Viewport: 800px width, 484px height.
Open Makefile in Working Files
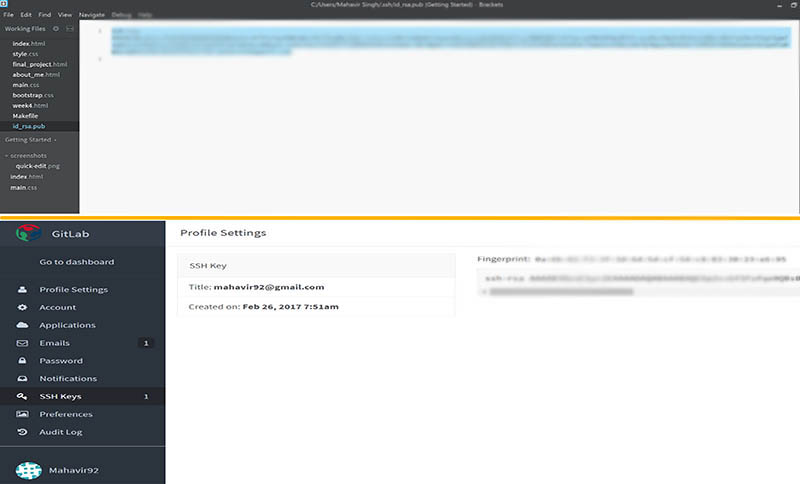pos(26,116)
